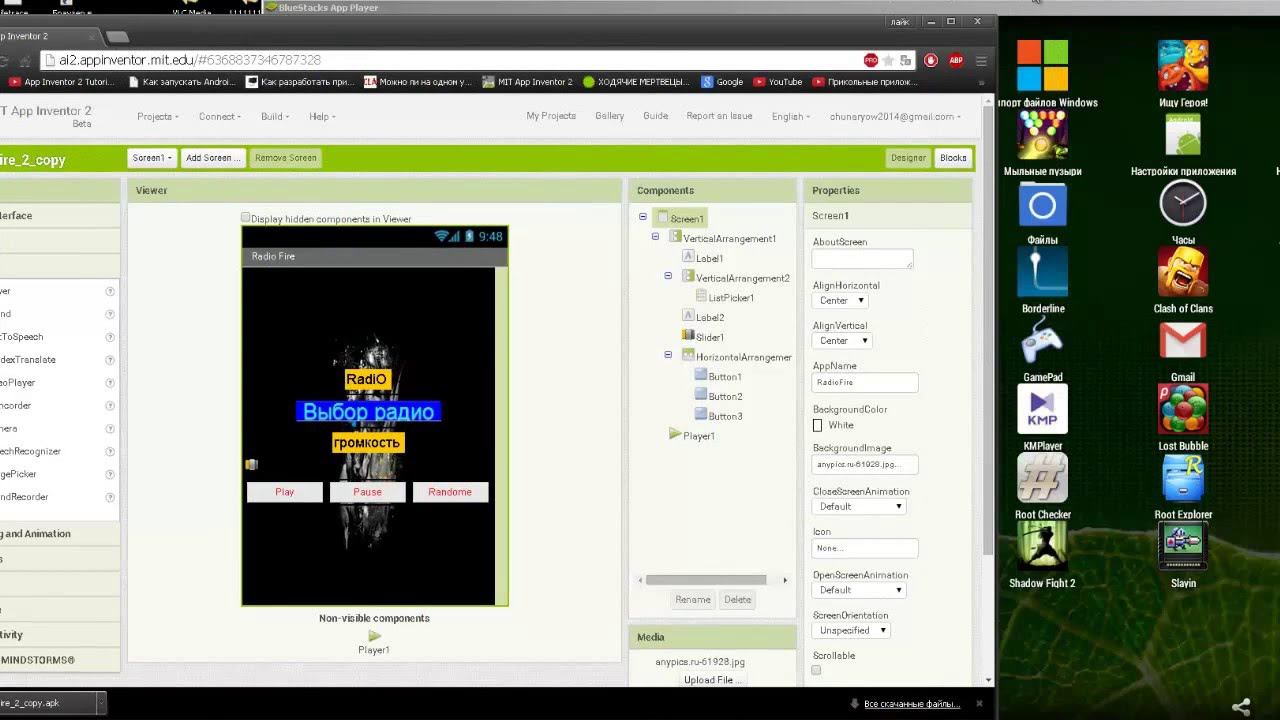Click help icon next to SoundRecorder palette item
This screenshot has width=1280, height=720.
tap(110, 497)
